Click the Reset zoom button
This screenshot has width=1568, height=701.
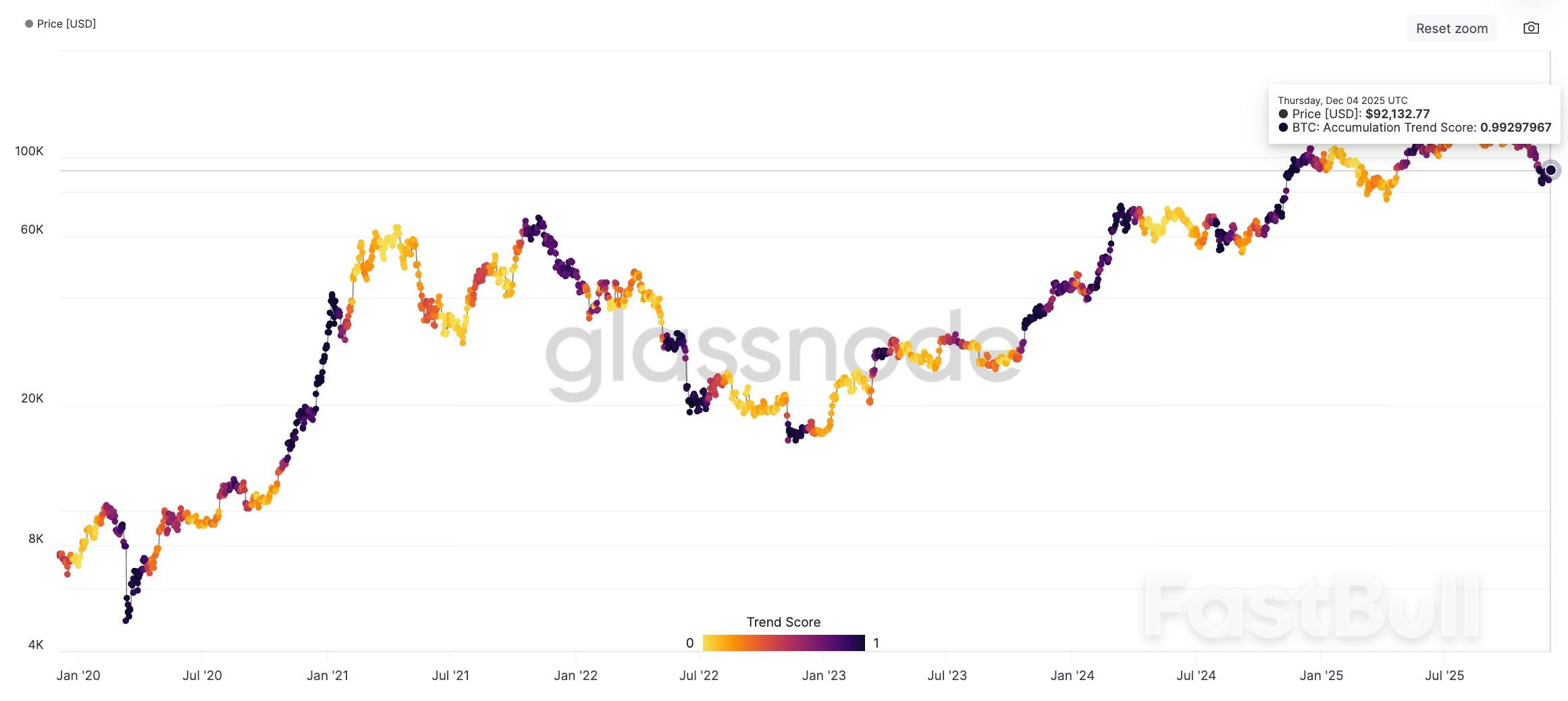pyautogui.click(x=1451, y=28)
